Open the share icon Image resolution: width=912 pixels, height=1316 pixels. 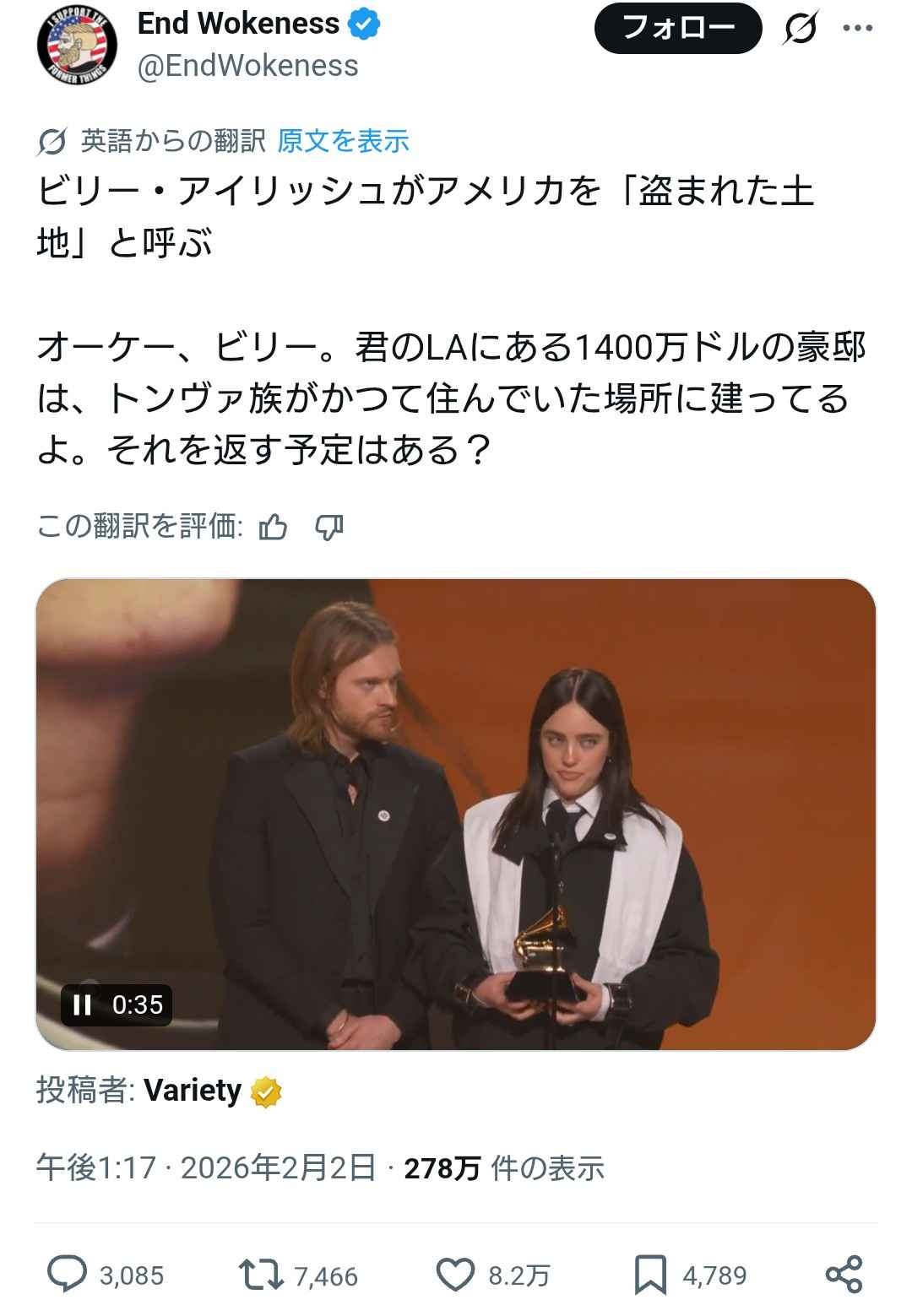pos(844,1275)
